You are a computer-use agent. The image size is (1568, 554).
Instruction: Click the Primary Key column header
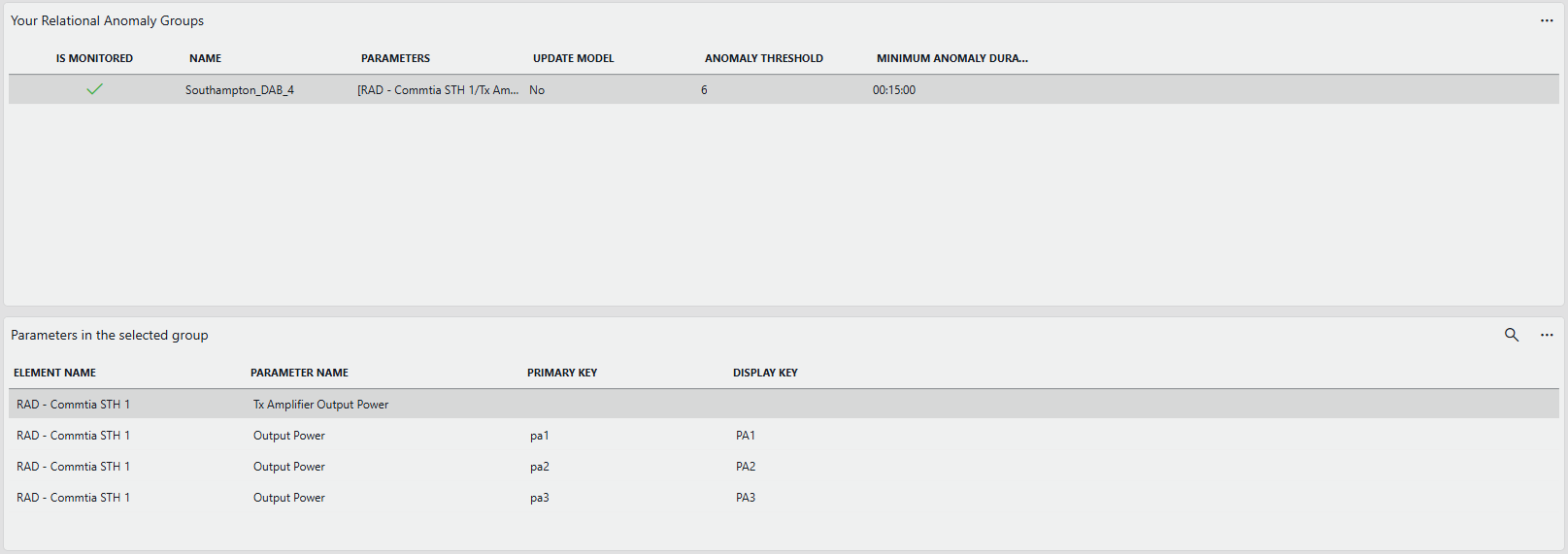pos(561,373)
